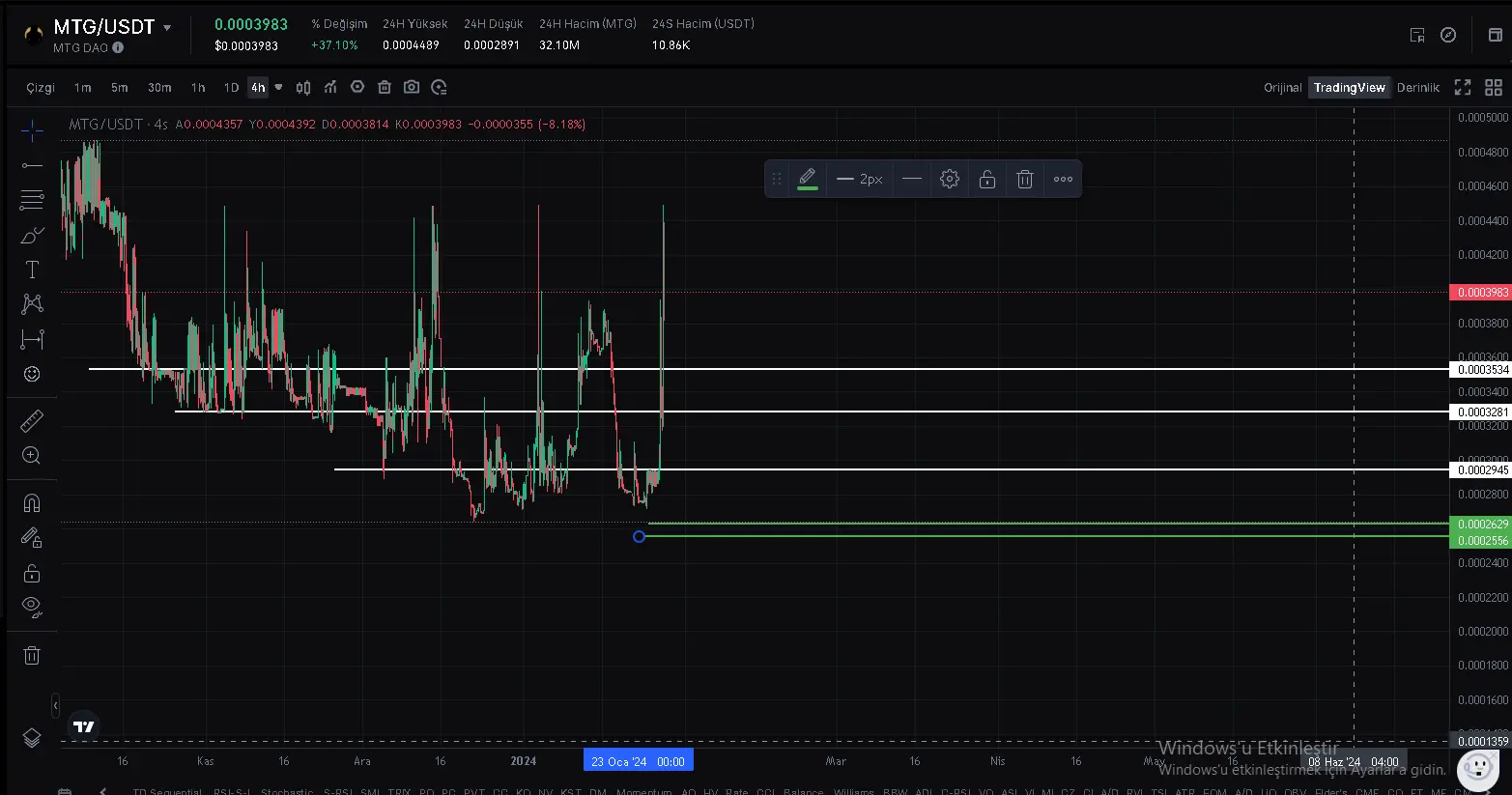Click the 23 Oca '24 00:00 time label

tap(639, 761)
